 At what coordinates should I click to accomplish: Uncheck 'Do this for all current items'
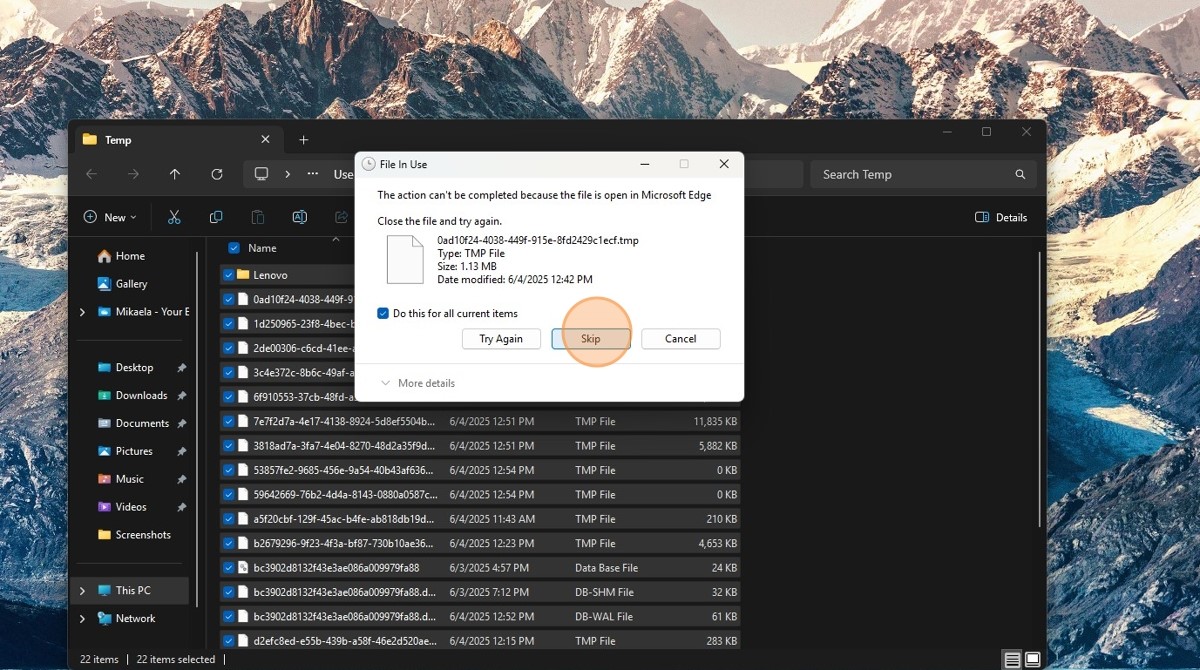(x=383, y=313)
